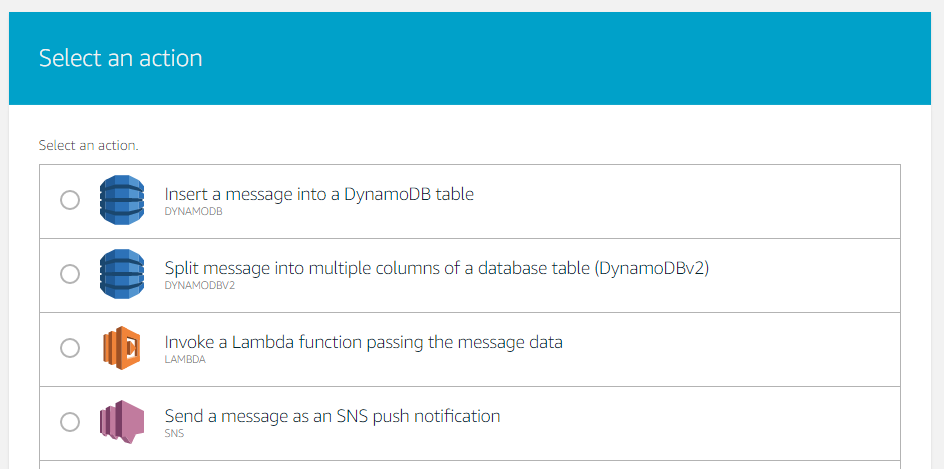This screenshot has height=469, width=944.
Task: Choose the DynamoDBv2 split message radio button
Action: [x=70, y=274]
